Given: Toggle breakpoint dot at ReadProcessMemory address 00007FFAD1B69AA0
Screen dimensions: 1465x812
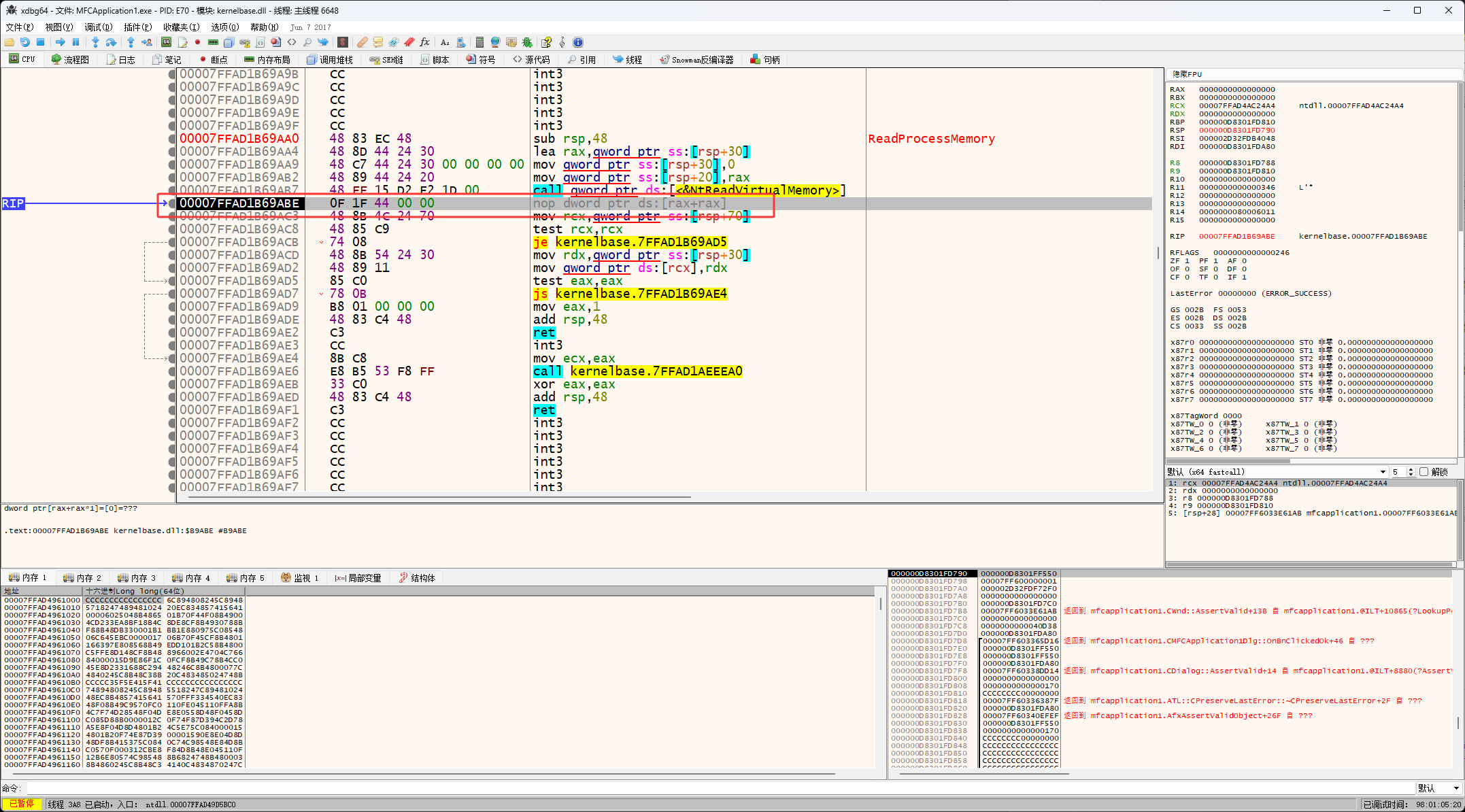Looking at the screenshot, I should [172, 139].
